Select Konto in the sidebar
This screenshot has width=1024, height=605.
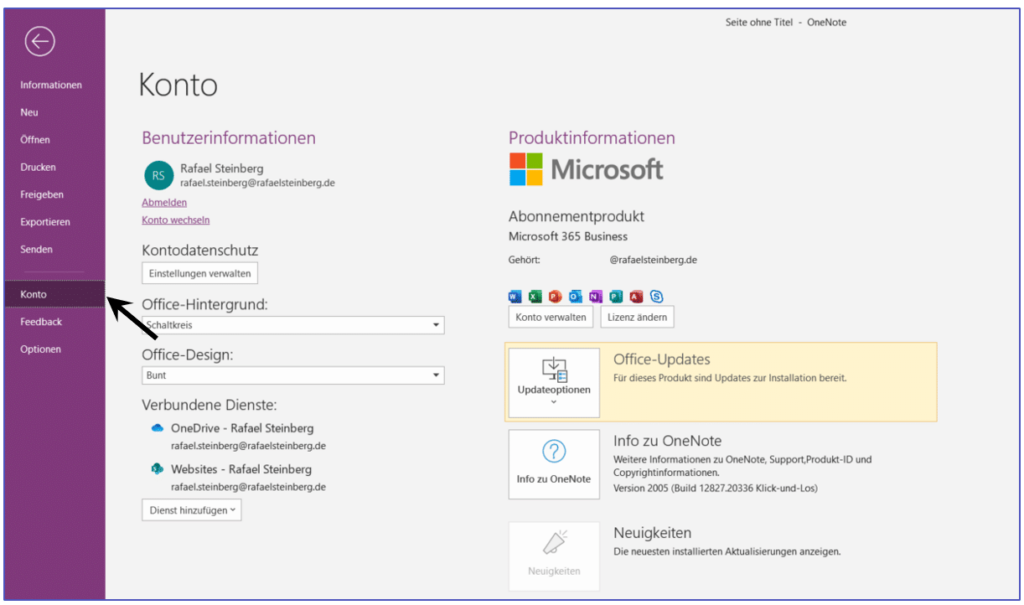[x=55, y=294]
